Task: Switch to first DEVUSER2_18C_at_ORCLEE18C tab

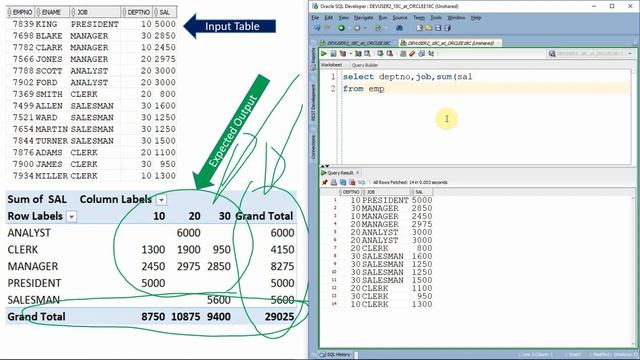Action: tap(356, 43)
